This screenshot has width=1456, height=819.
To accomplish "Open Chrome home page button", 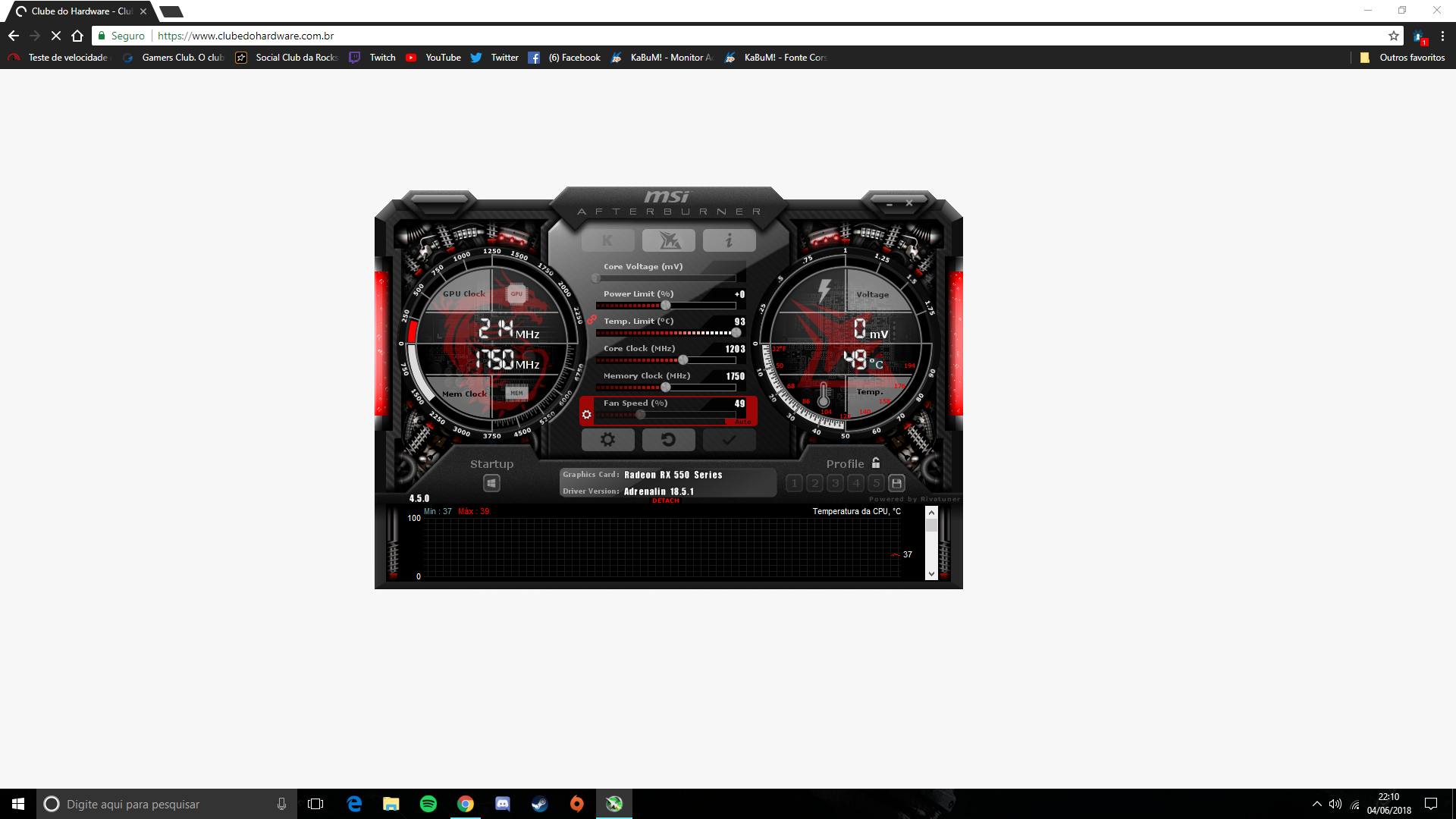I will coord(77,36).
